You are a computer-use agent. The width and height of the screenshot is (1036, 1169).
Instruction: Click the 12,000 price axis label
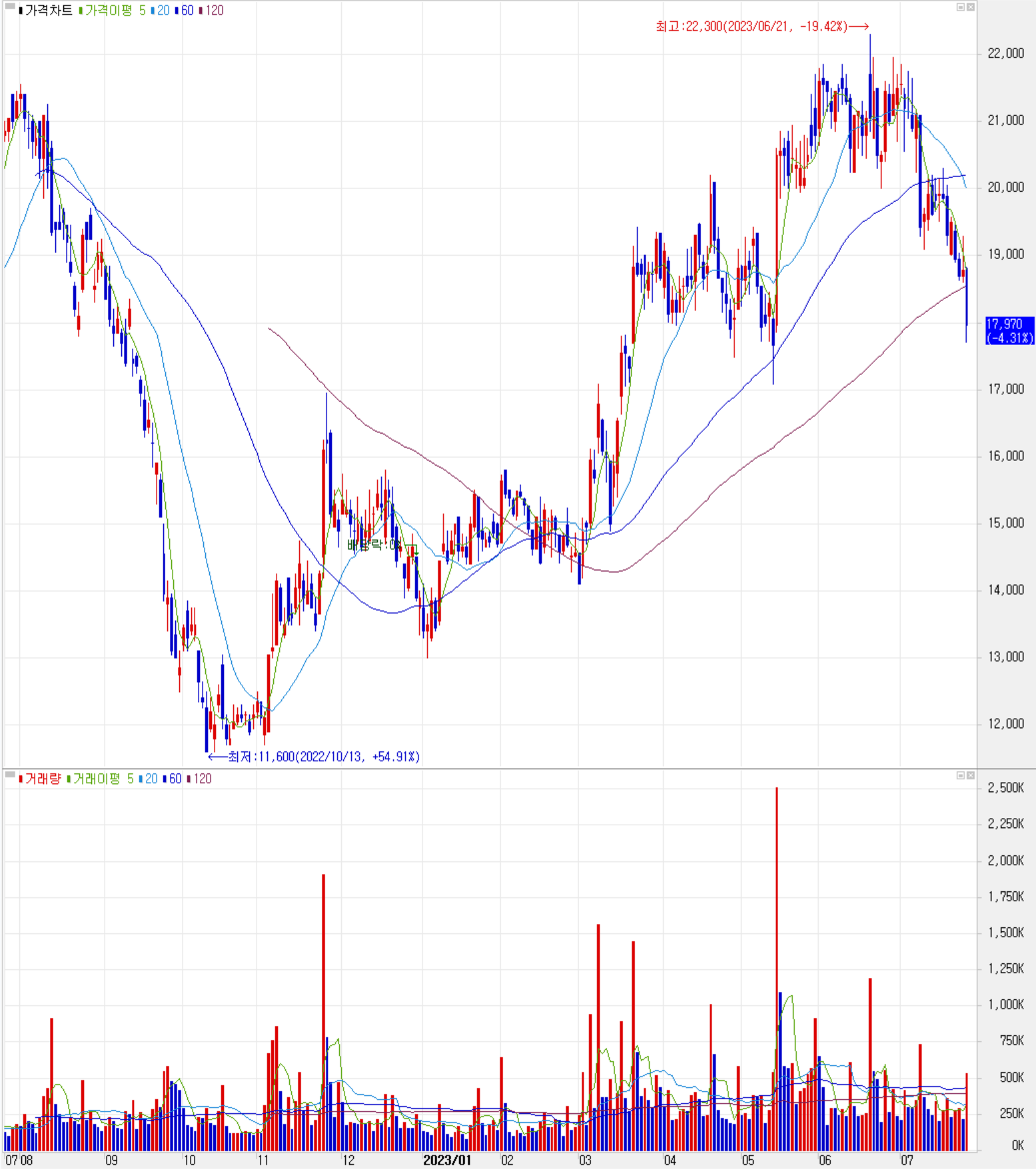tap(1005, 724)
